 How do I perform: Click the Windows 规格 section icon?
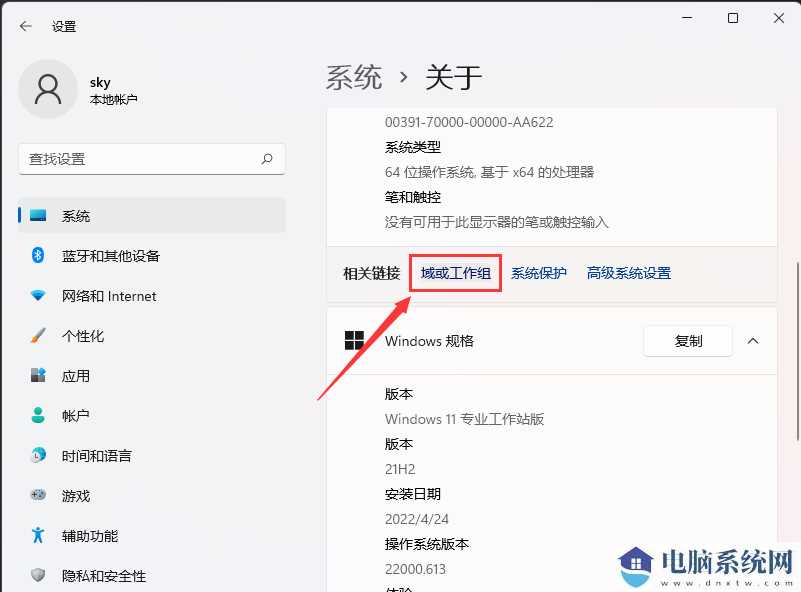[x=354, y=341]
